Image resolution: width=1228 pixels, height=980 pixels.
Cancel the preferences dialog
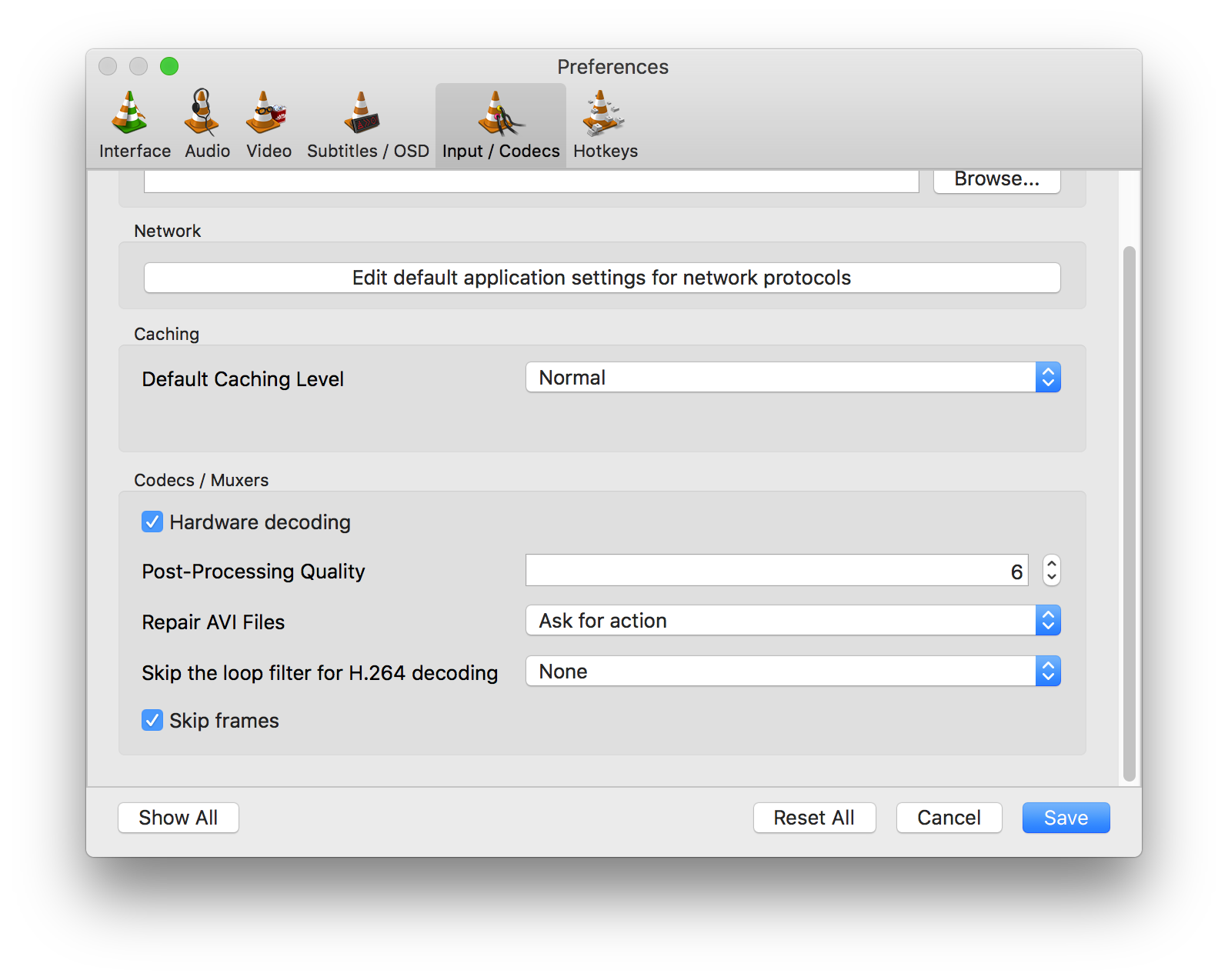tap(949, 818)
